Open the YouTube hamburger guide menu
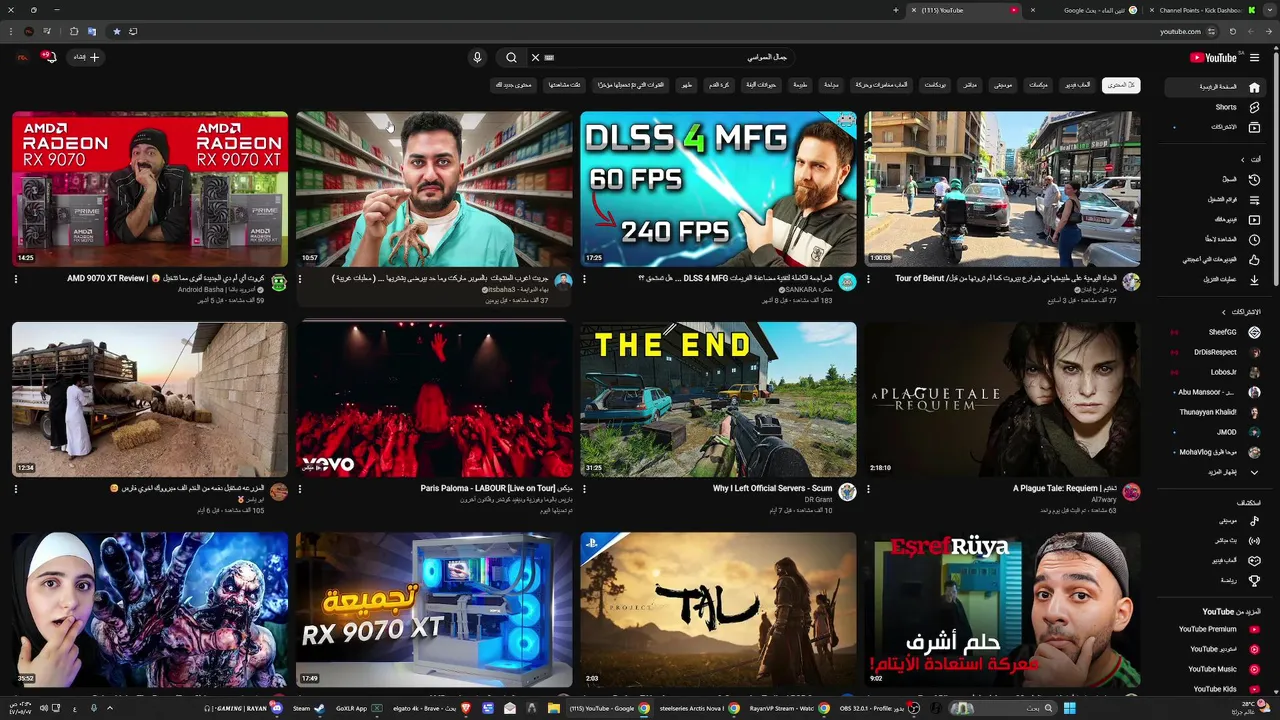Viewport: 1280px width, 720px height. tap(1254, 58)
